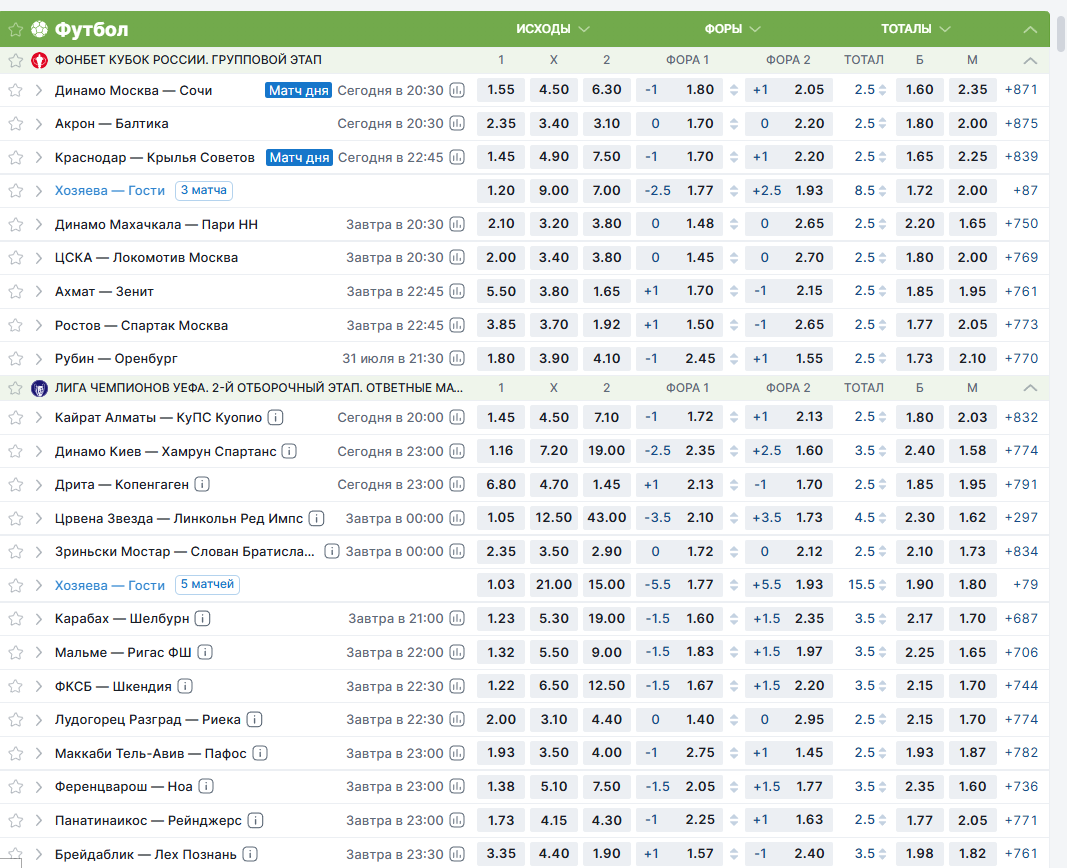Change handicap line for Ференцварош — Ноа
Viewport: 1067px width, 868px height.
click(734, 786)
